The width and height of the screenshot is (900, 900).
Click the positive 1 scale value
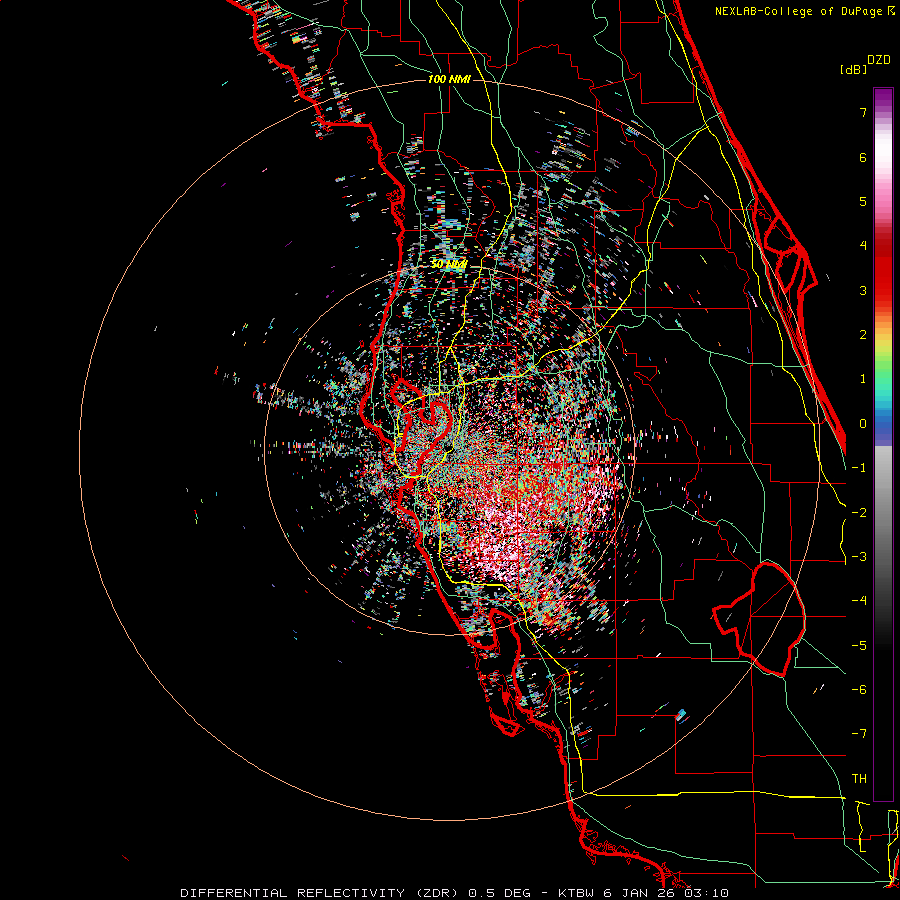coord(863,379)
